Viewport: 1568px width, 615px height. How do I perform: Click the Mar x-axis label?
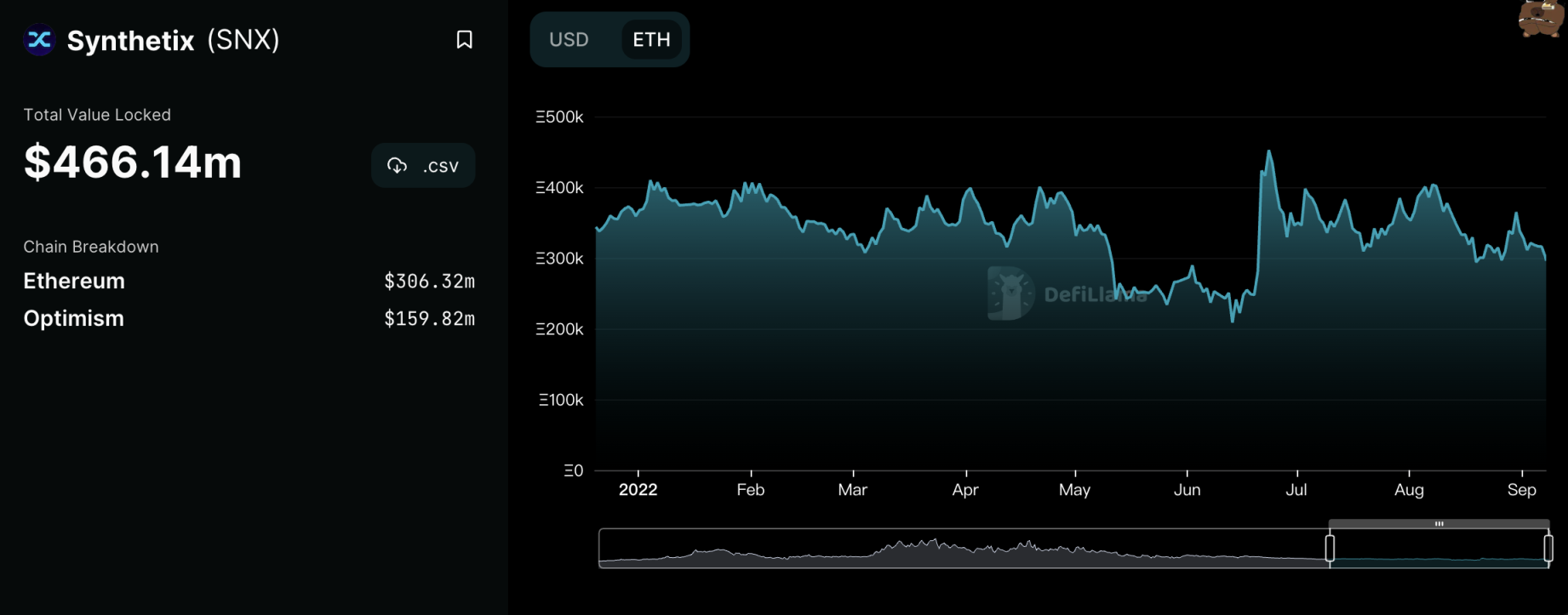(x=852, y=490)
